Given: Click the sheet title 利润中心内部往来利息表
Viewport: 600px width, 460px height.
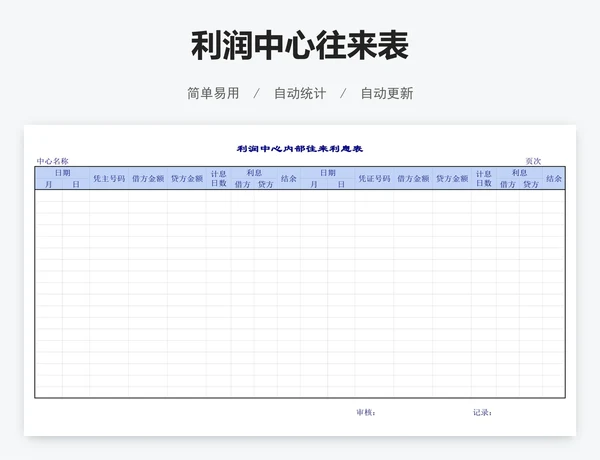Looking at the screenshot, I should 300,149.
